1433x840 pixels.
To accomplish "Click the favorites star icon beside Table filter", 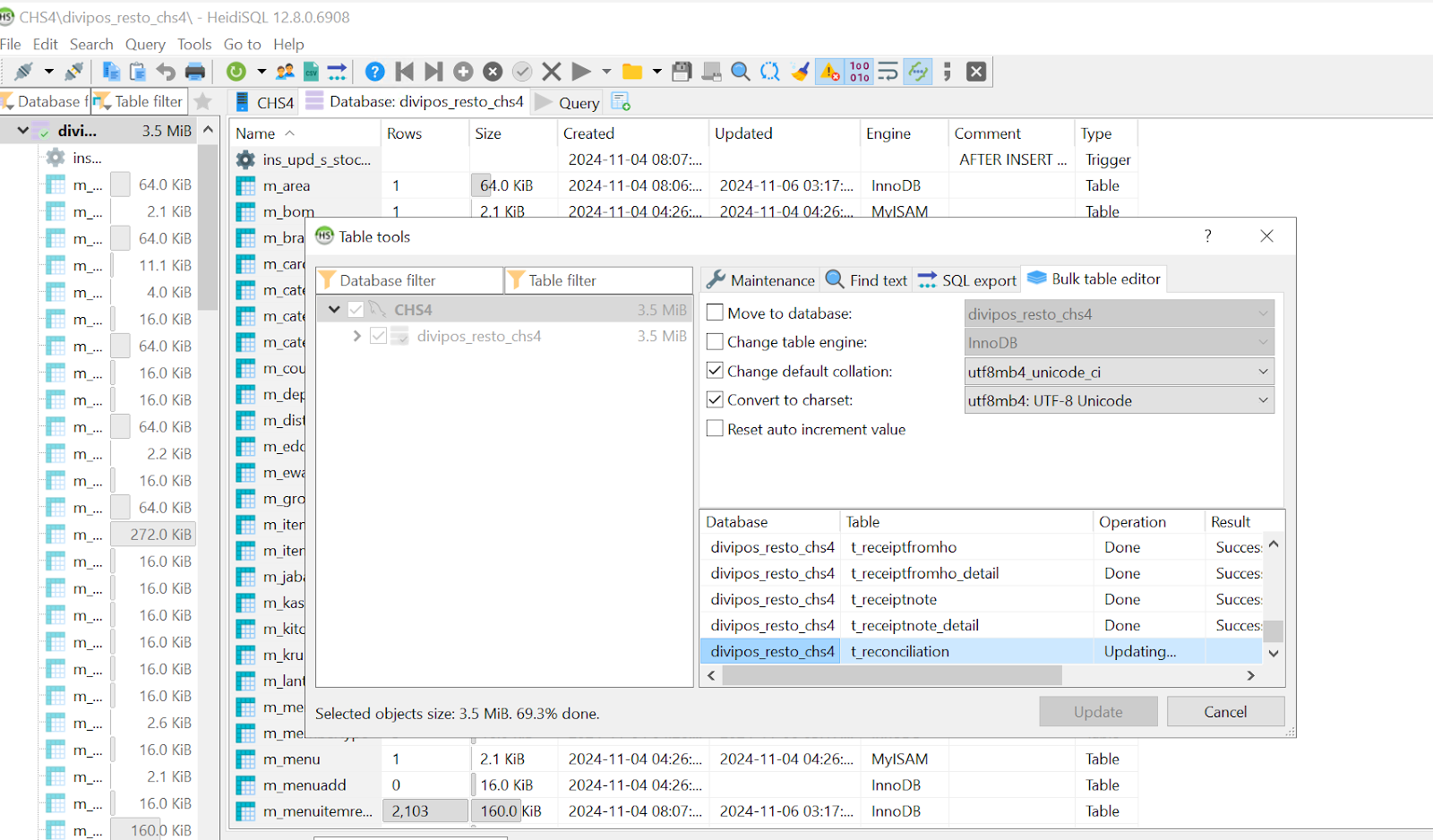I will coord(203,101).
